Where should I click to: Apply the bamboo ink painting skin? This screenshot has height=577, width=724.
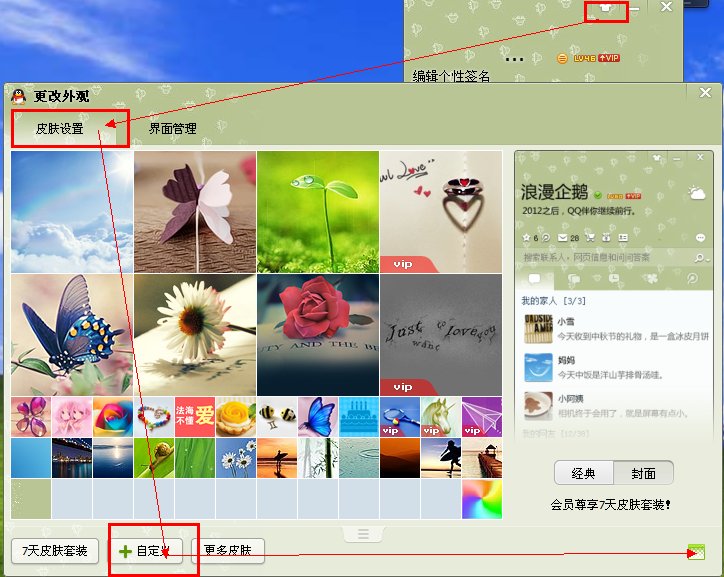(318, 458)
